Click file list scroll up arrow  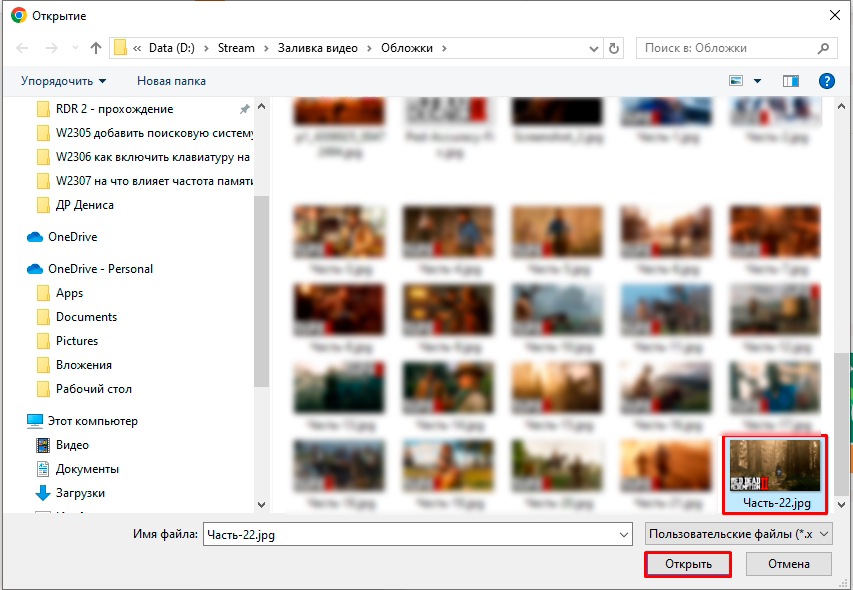coord(841,107)
